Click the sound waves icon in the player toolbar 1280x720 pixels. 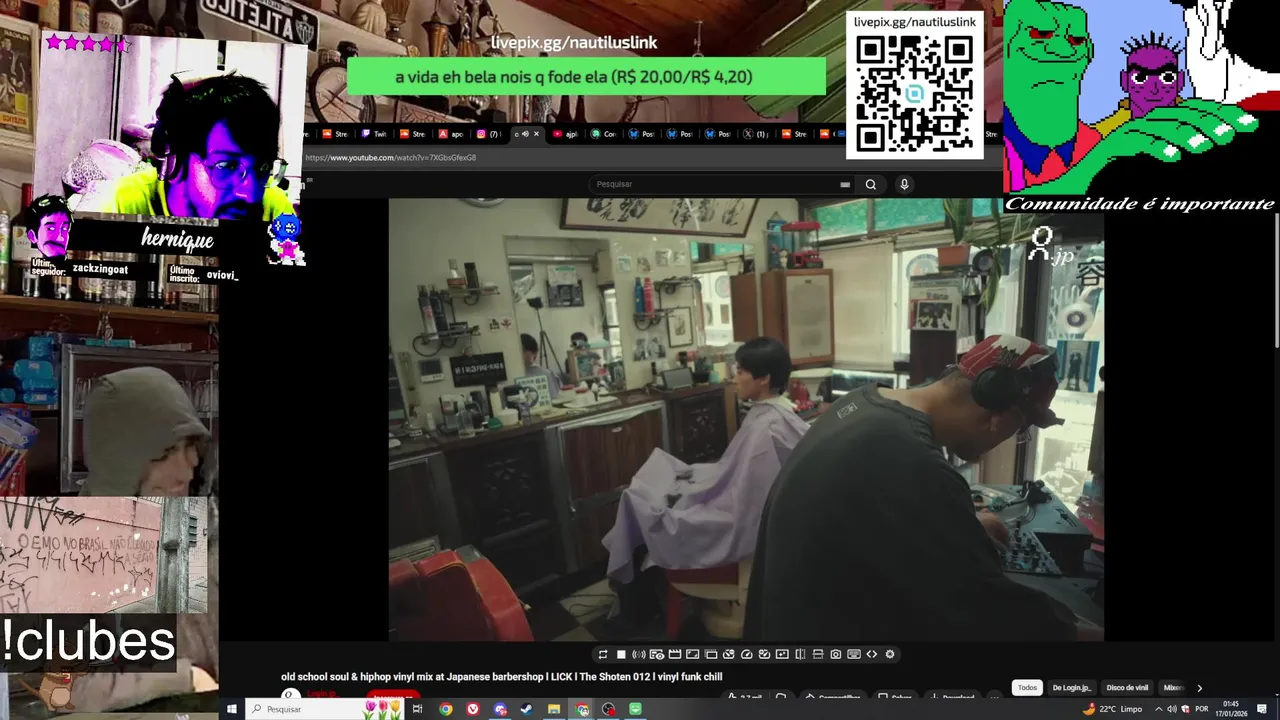(x=639, y=654)
